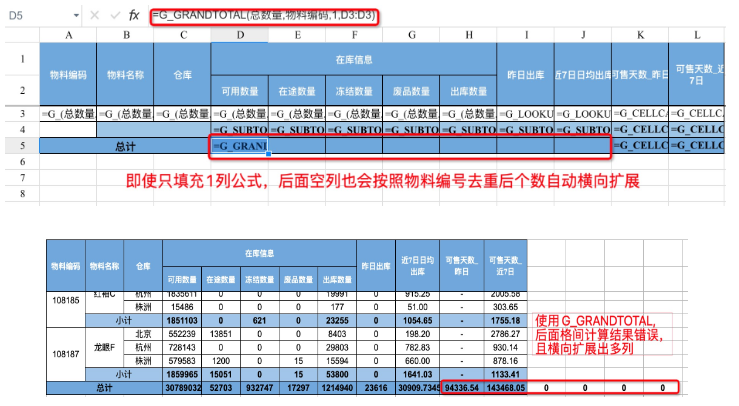Click the 昨日出库 header cell
This screenshot has width=739, height=406.
(x=526, y=75)
